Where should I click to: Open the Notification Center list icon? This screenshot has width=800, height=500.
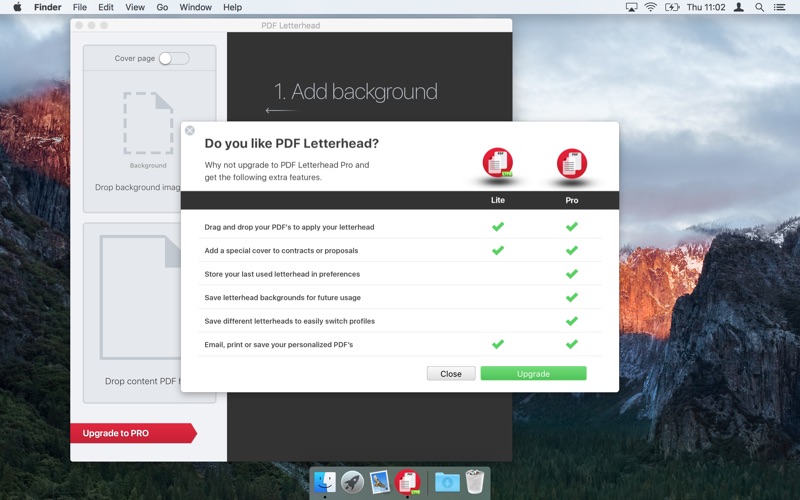pyautogui.click(x=782, y=7)
